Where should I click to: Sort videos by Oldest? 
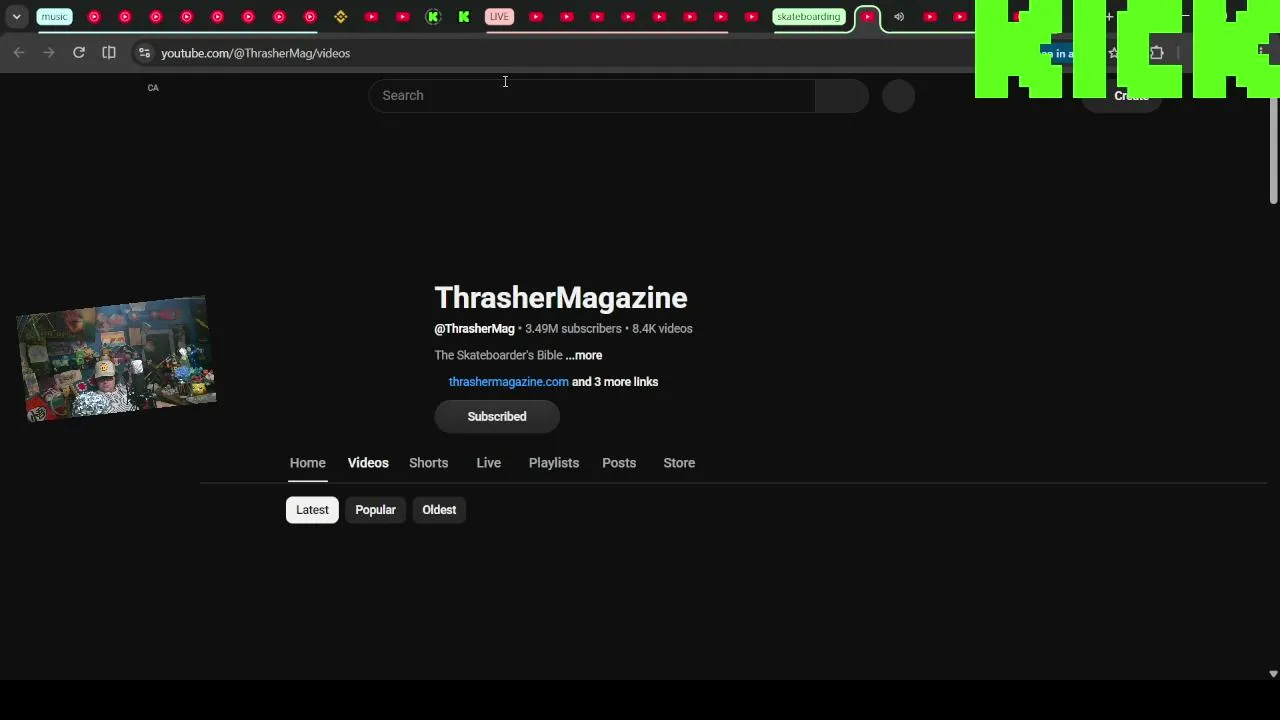coord(439,510)
